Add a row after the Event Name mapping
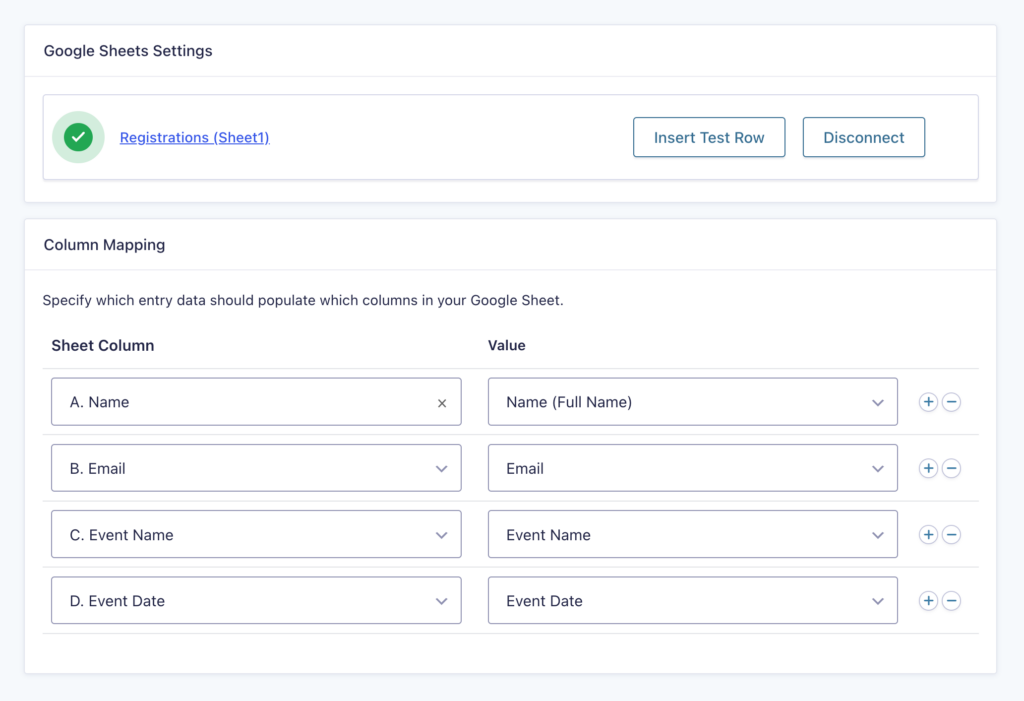Screen dimensions: 1024x701 (928, 534)
